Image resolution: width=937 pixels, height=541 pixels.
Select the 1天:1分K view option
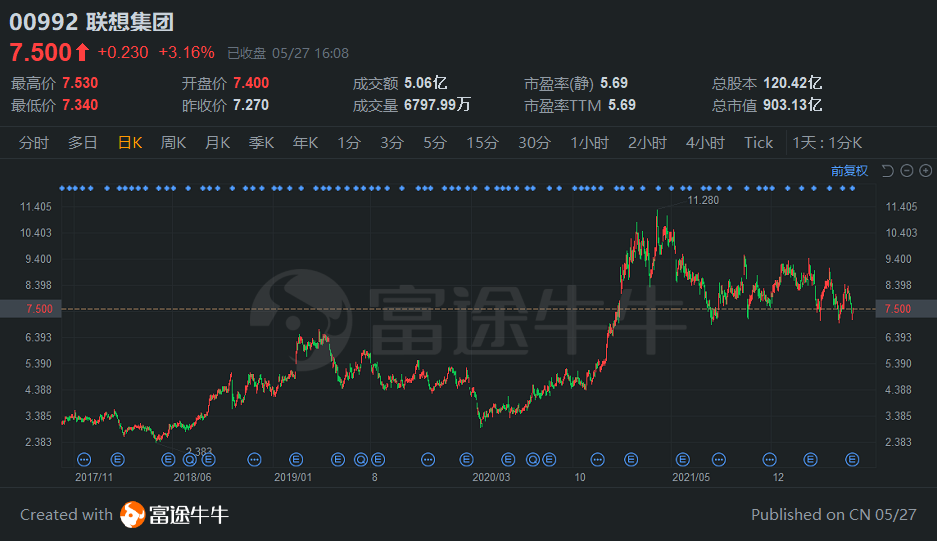pyautogui.click(x=827, y=143)
